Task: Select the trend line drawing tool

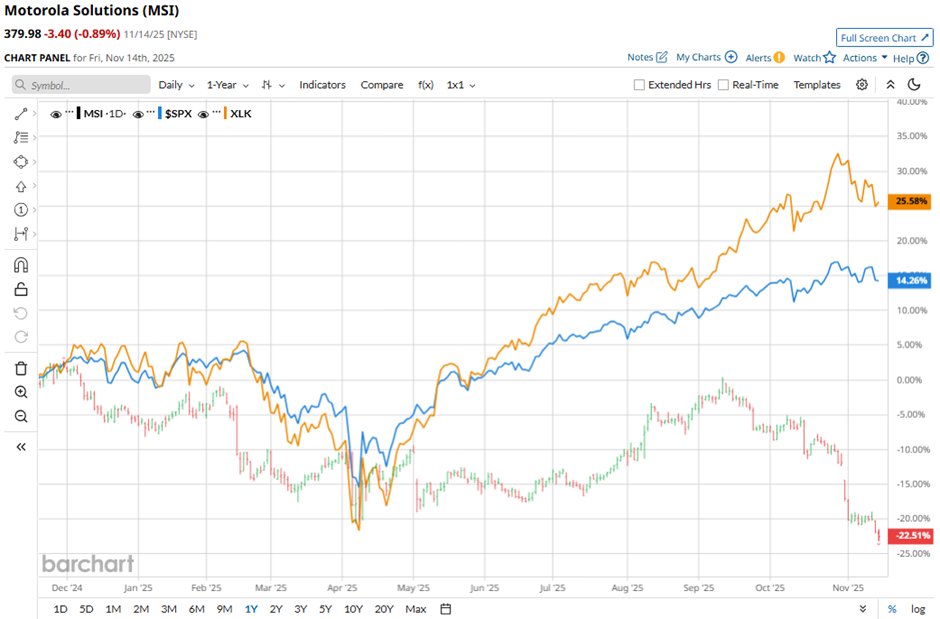Action: (x=21, y=114)
